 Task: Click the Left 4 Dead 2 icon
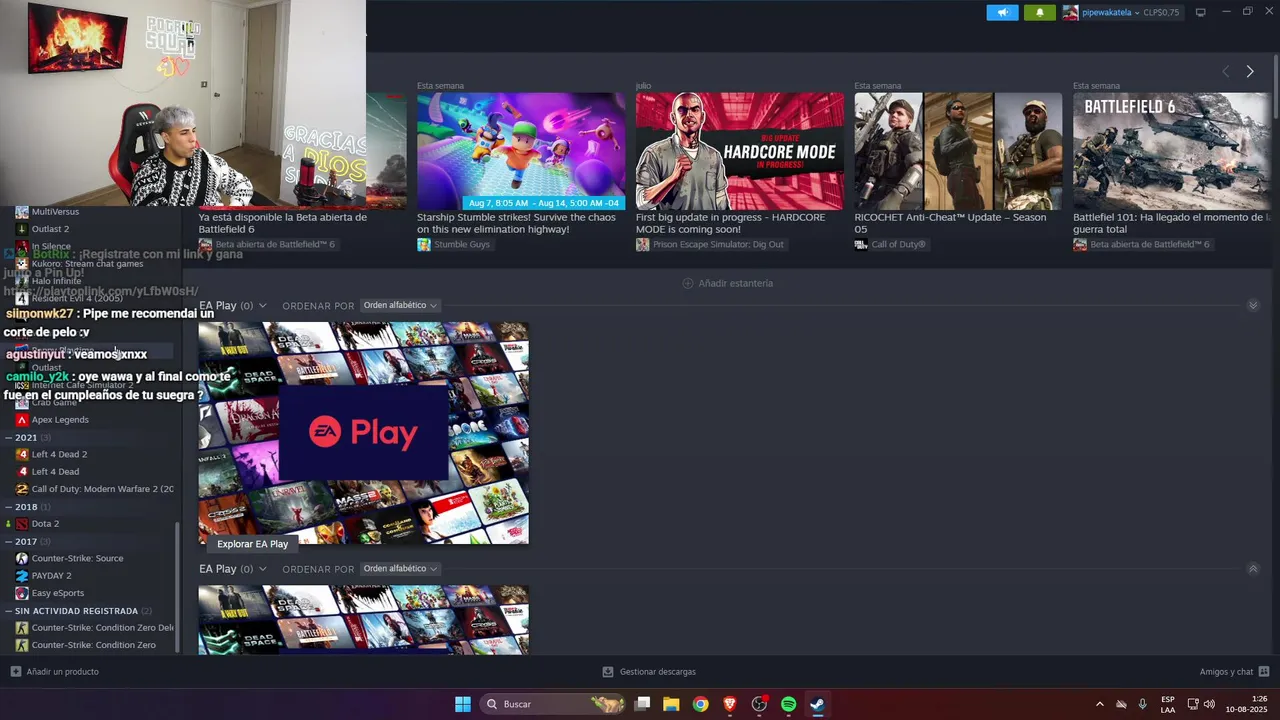tap(22, 454)
